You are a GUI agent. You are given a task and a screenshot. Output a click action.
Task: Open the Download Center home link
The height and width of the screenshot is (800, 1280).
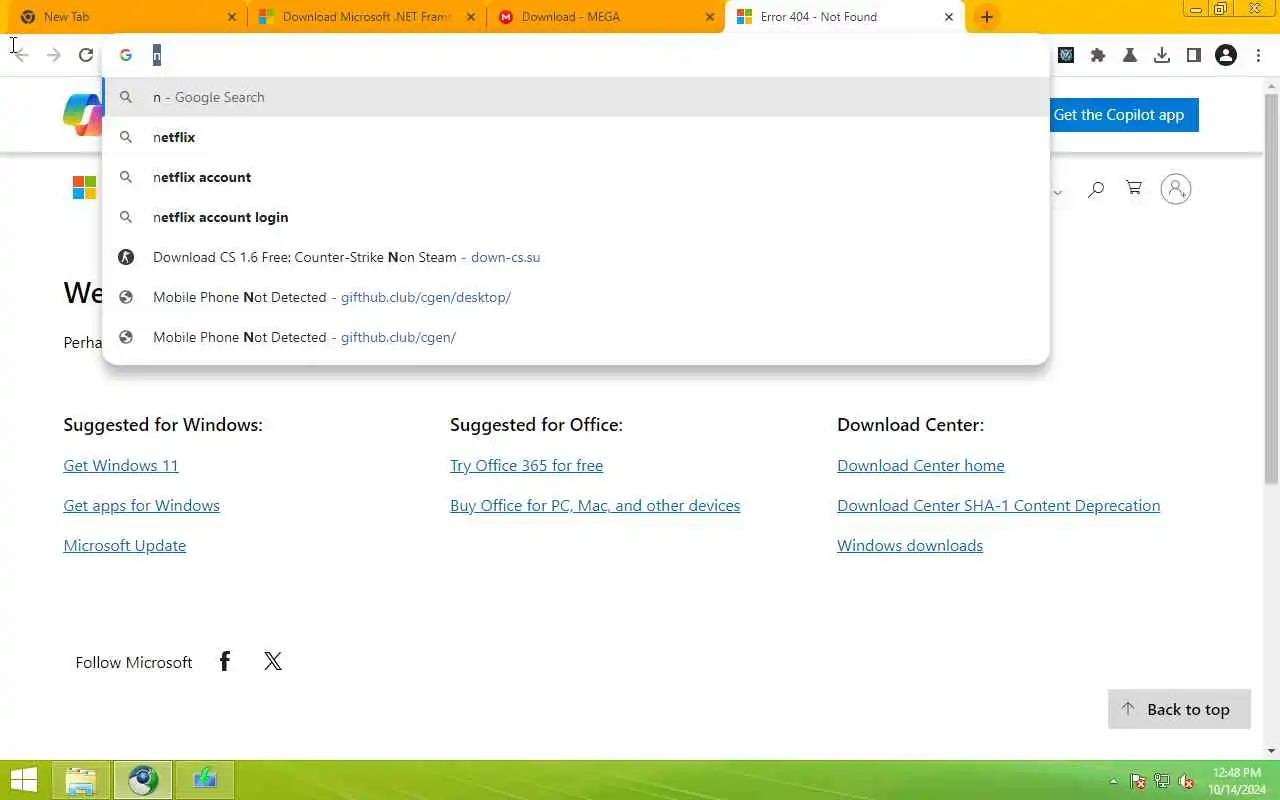point(921,466)
